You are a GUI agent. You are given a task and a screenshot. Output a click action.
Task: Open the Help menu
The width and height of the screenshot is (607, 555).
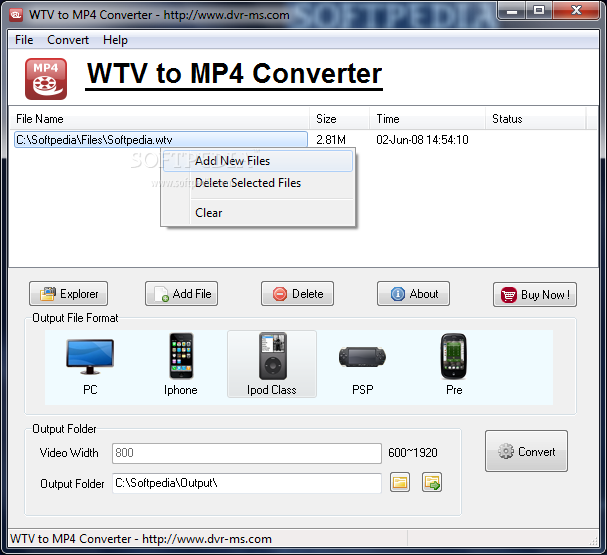(115, 40)
